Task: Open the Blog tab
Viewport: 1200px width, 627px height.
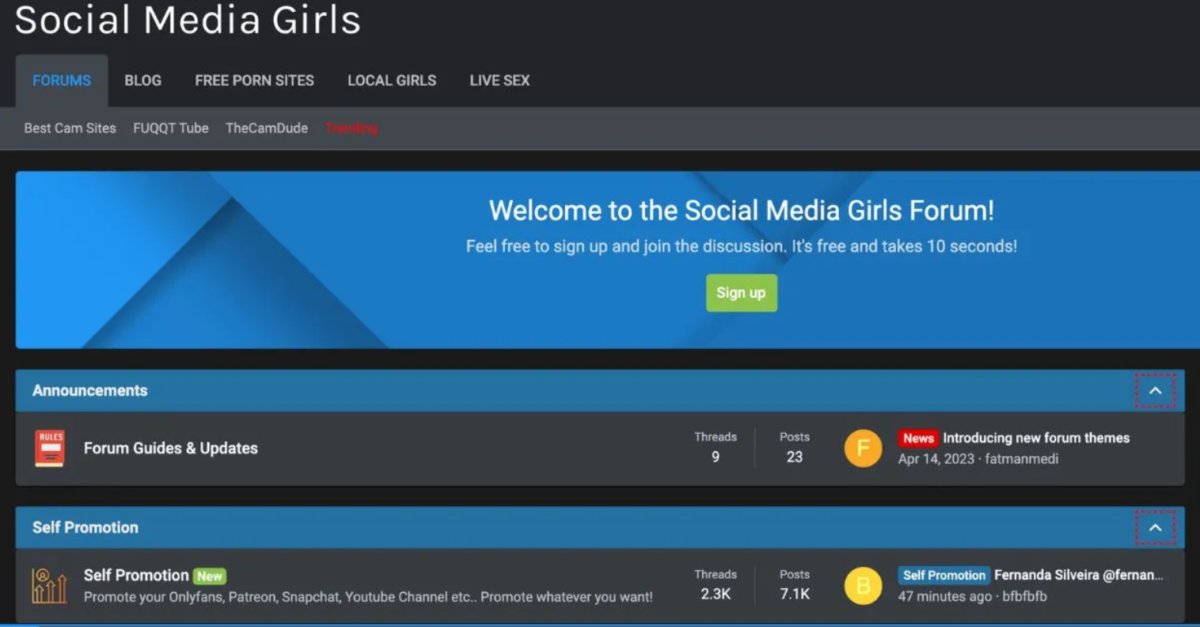Action: pyautogui.click(x=143, y=80)
